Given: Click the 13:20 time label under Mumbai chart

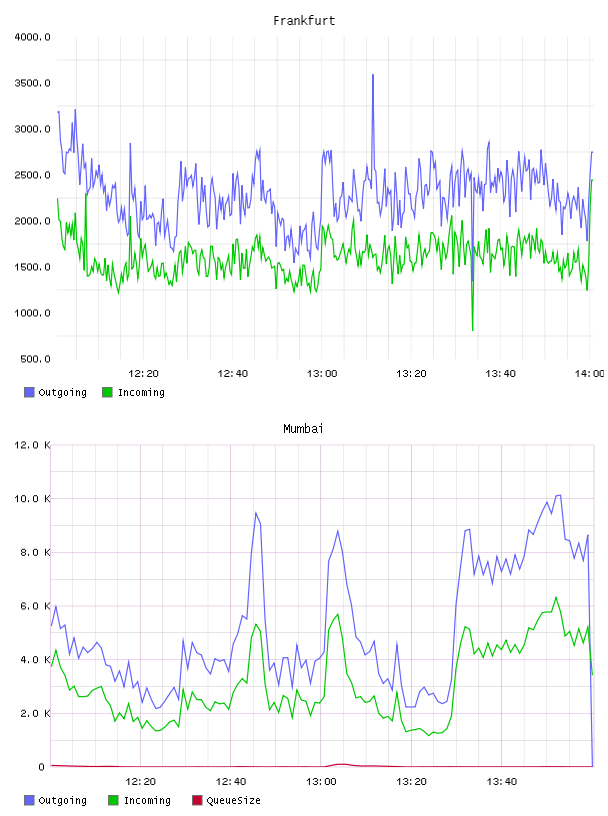Looking at the screenshot, I should 411,782.
